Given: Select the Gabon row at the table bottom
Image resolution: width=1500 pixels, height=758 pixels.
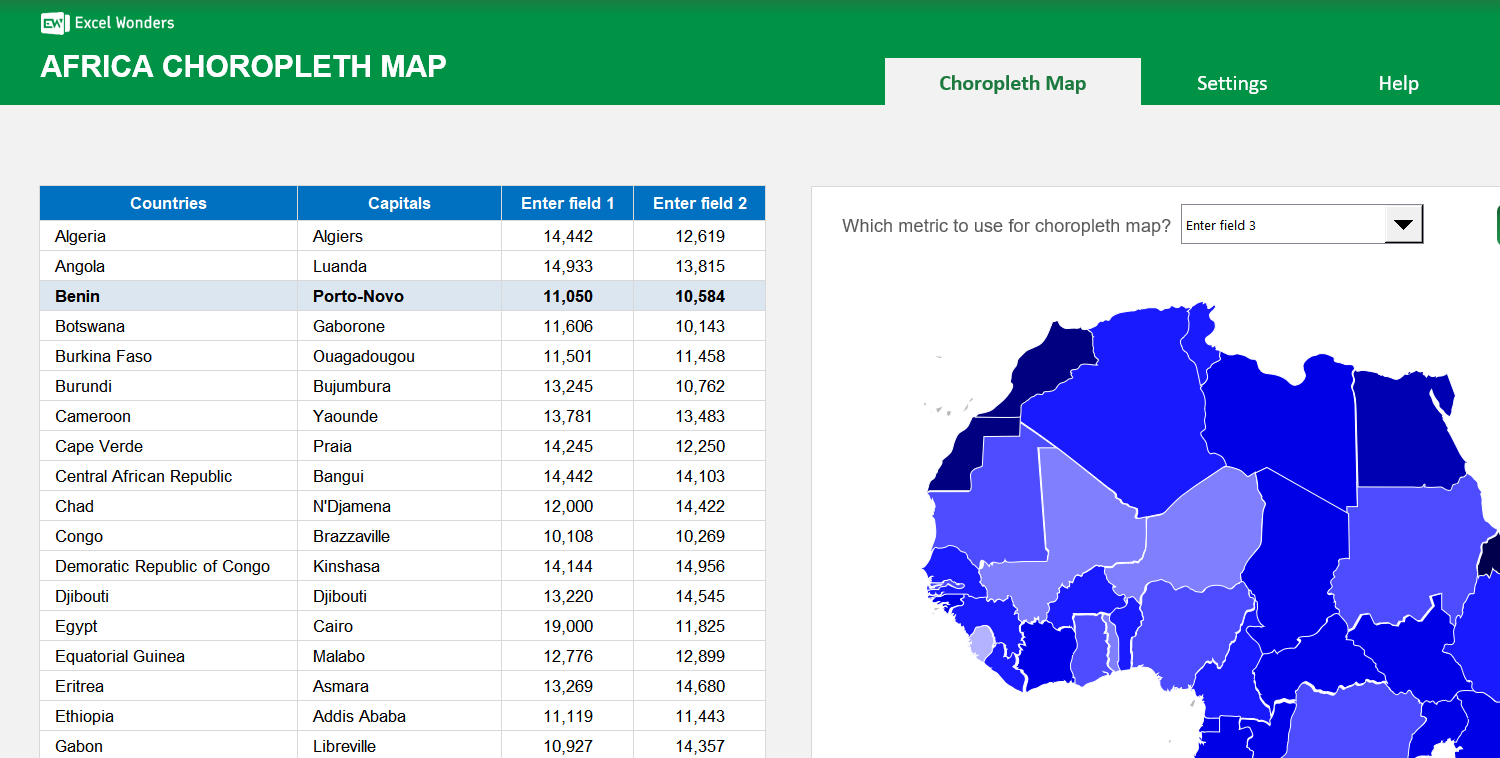Looking at the screenshot, I should coord(168,745).
